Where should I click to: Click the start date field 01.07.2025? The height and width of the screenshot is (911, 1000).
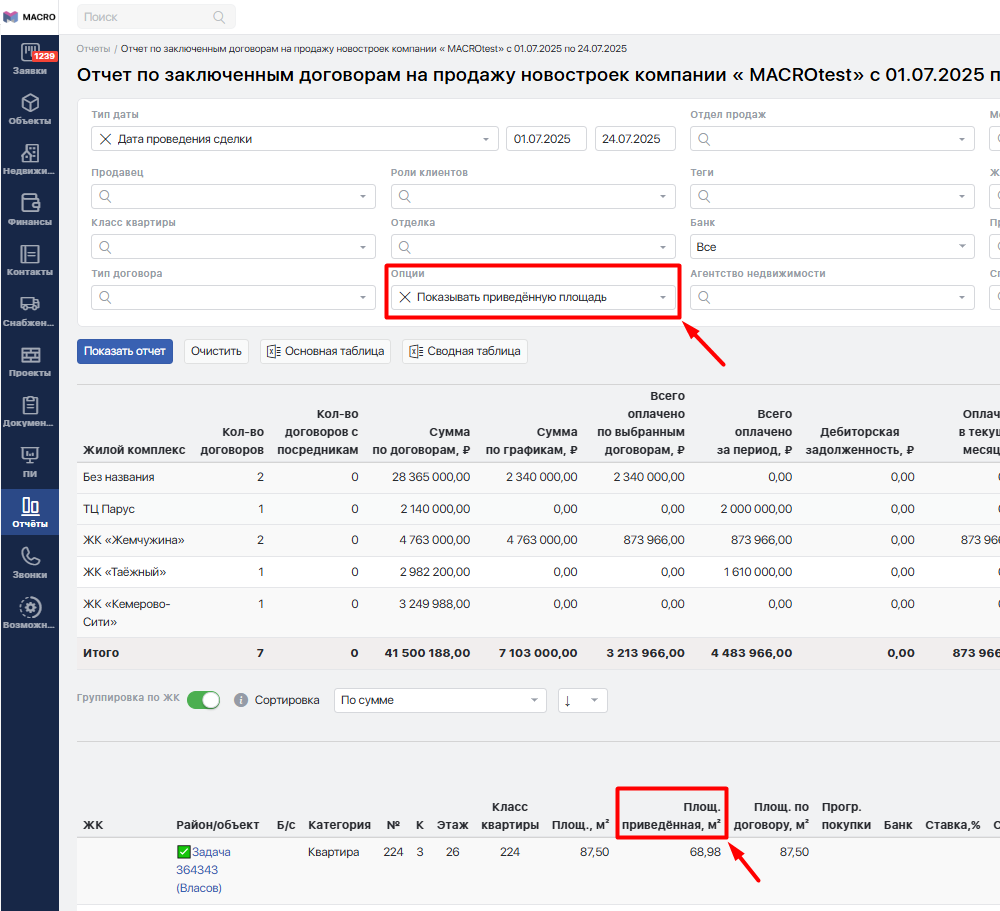pos(545,139)
